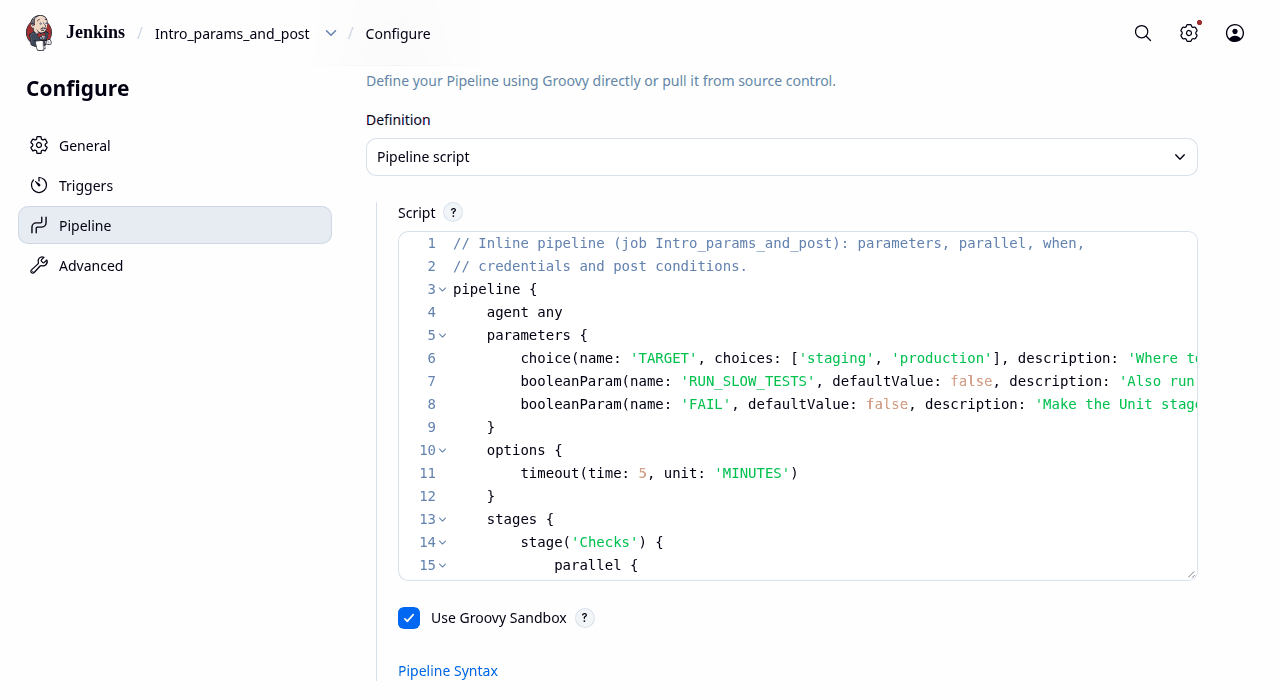Toggle the Use Groovy Sandbox checkbox
1280x700 pixels.
pos(409,618)
